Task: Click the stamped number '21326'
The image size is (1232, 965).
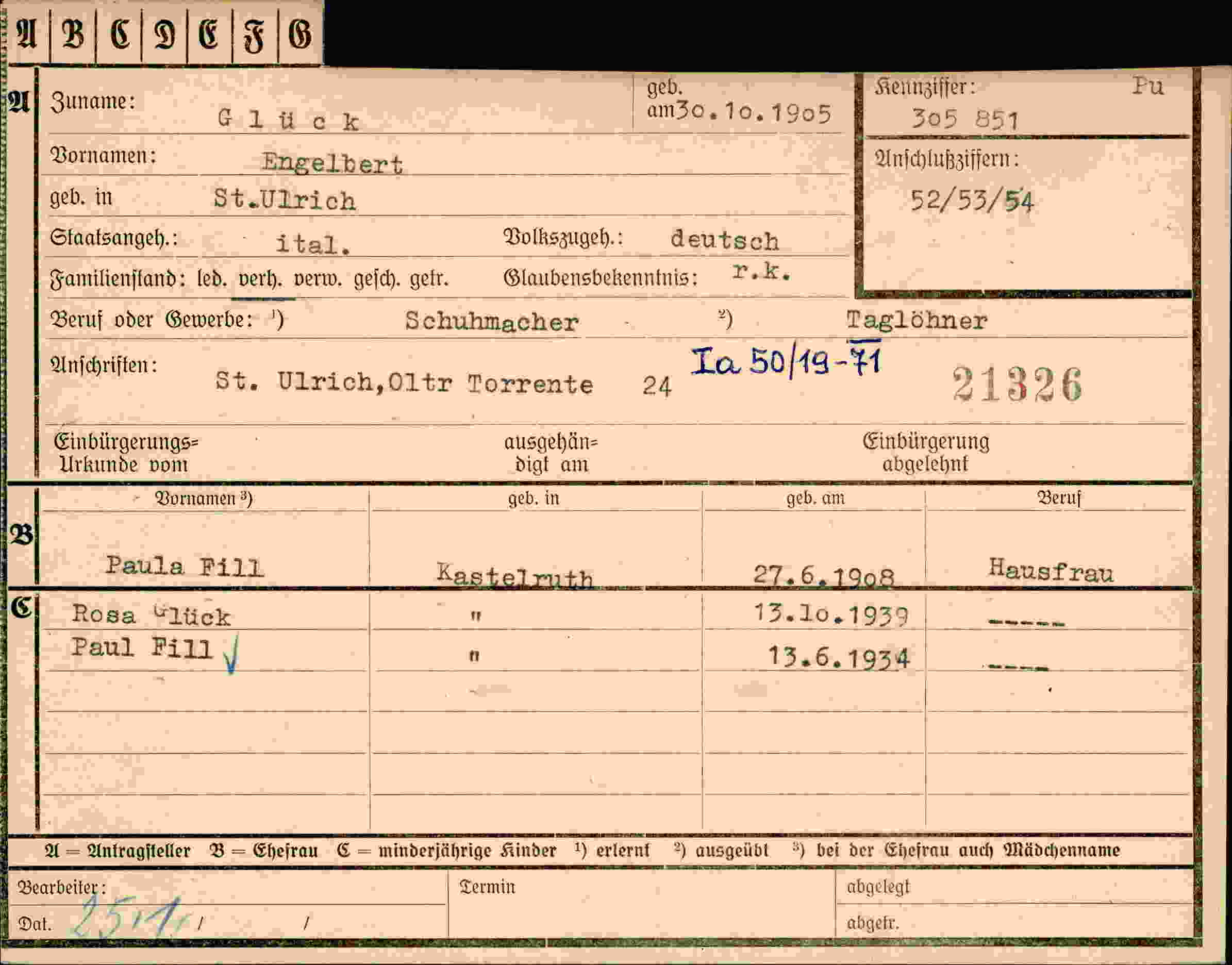Action: (1018, 384)
